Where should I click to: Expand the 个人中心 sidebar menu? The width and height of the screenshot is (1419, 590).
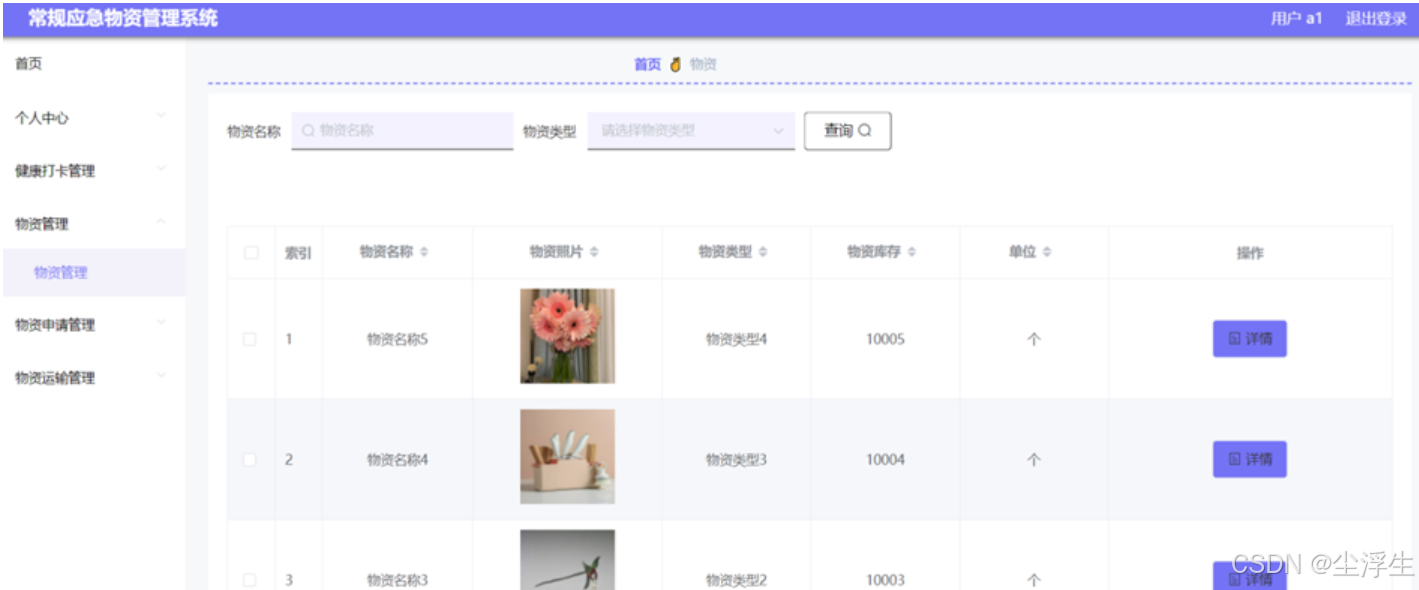[93, 118]
